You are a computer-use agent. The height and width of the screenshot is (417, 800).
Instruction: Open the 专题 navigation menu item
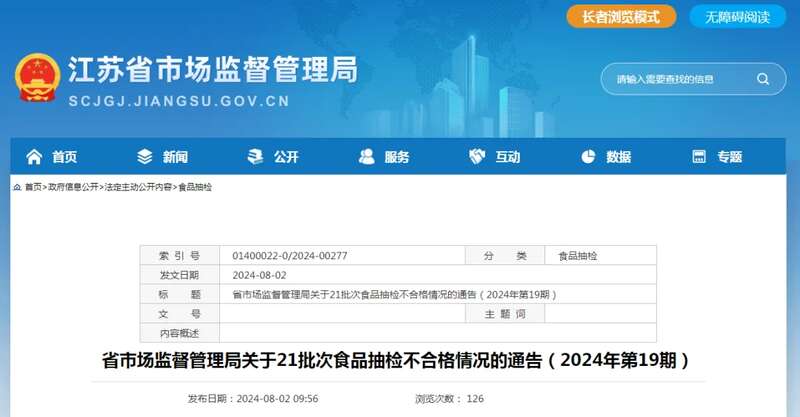coord(730,157)
